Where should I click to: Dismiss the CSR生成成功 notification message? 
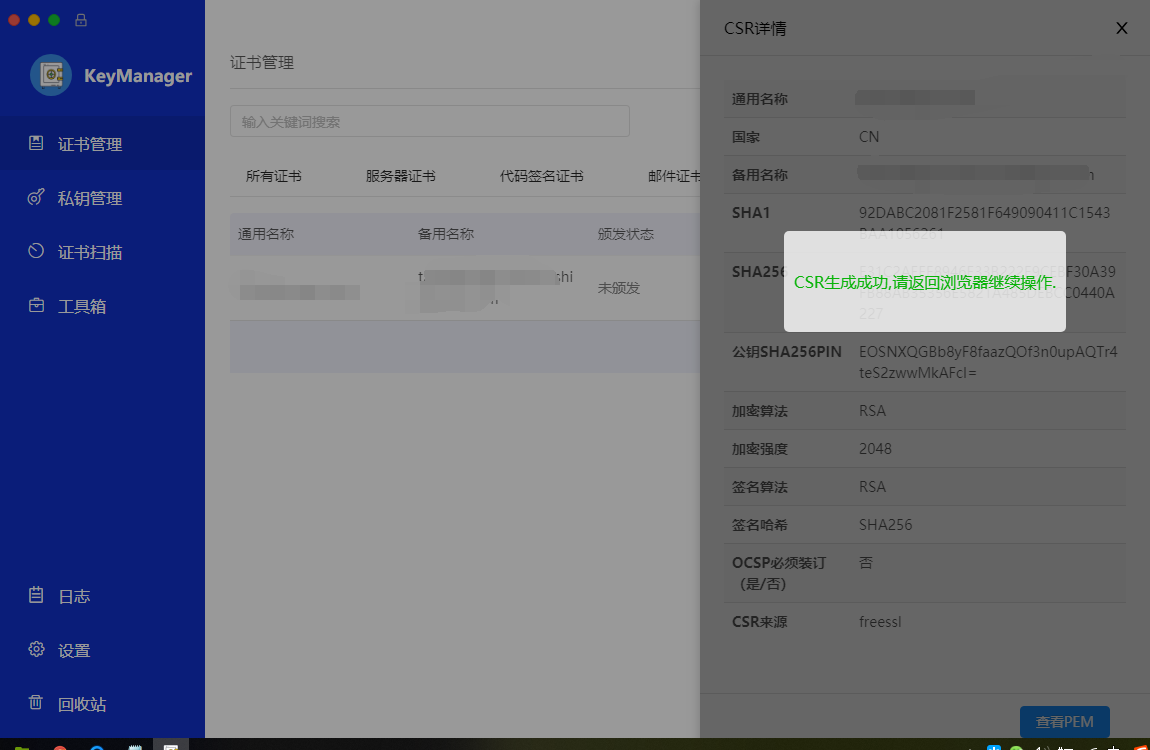pyautogui.click(x=924, y=282)
